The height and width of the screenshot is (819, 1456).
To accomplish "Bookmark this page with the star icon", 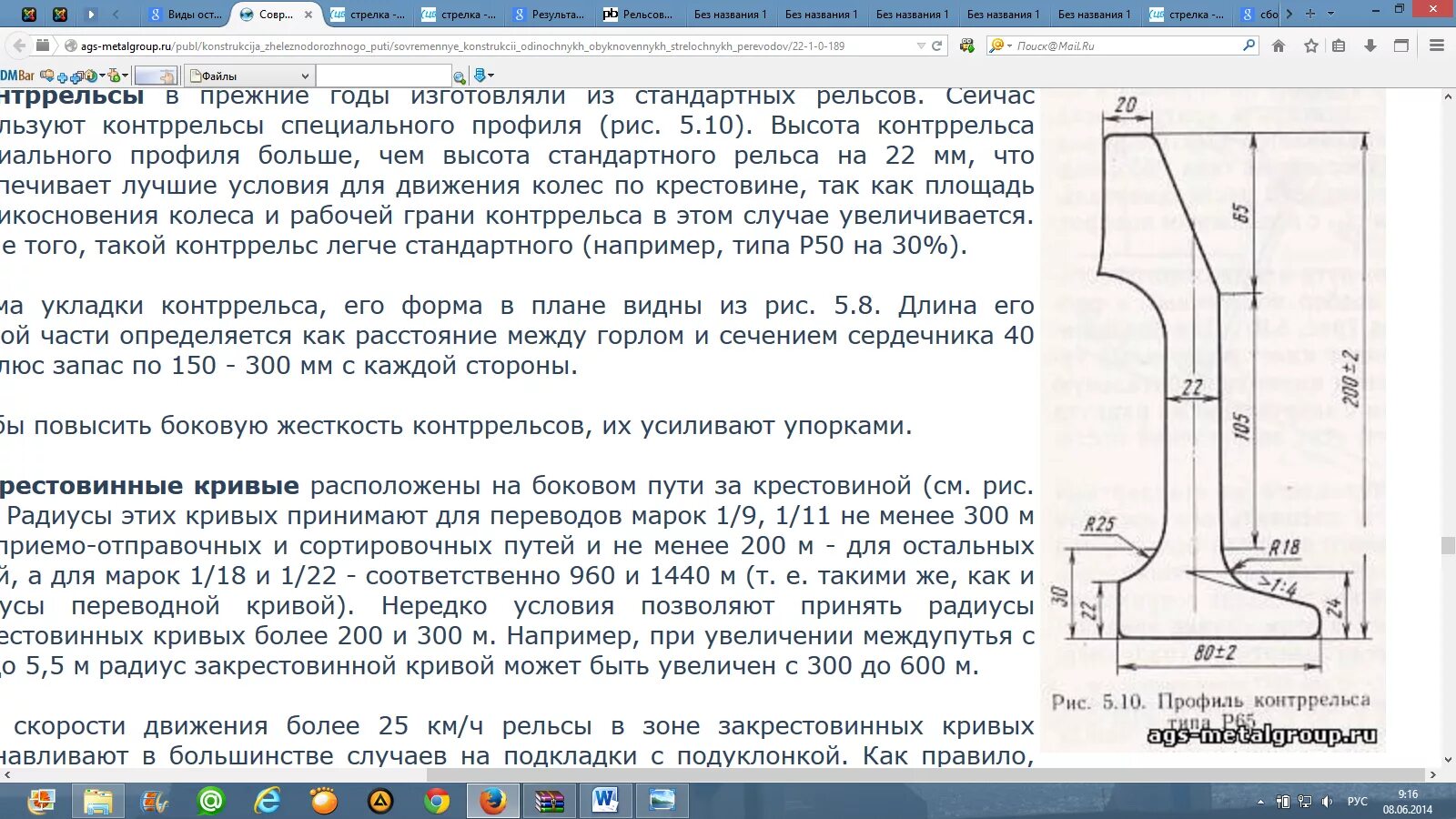I will [1310, 45].
